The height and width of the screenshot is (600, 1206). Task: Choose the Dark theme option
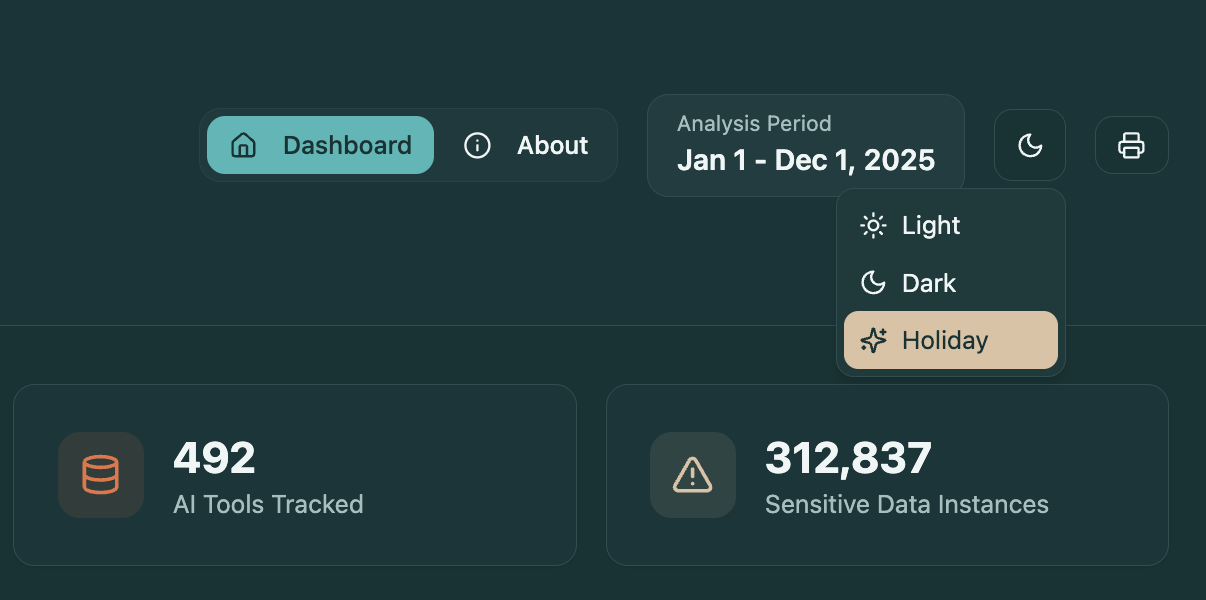point(951,283)
